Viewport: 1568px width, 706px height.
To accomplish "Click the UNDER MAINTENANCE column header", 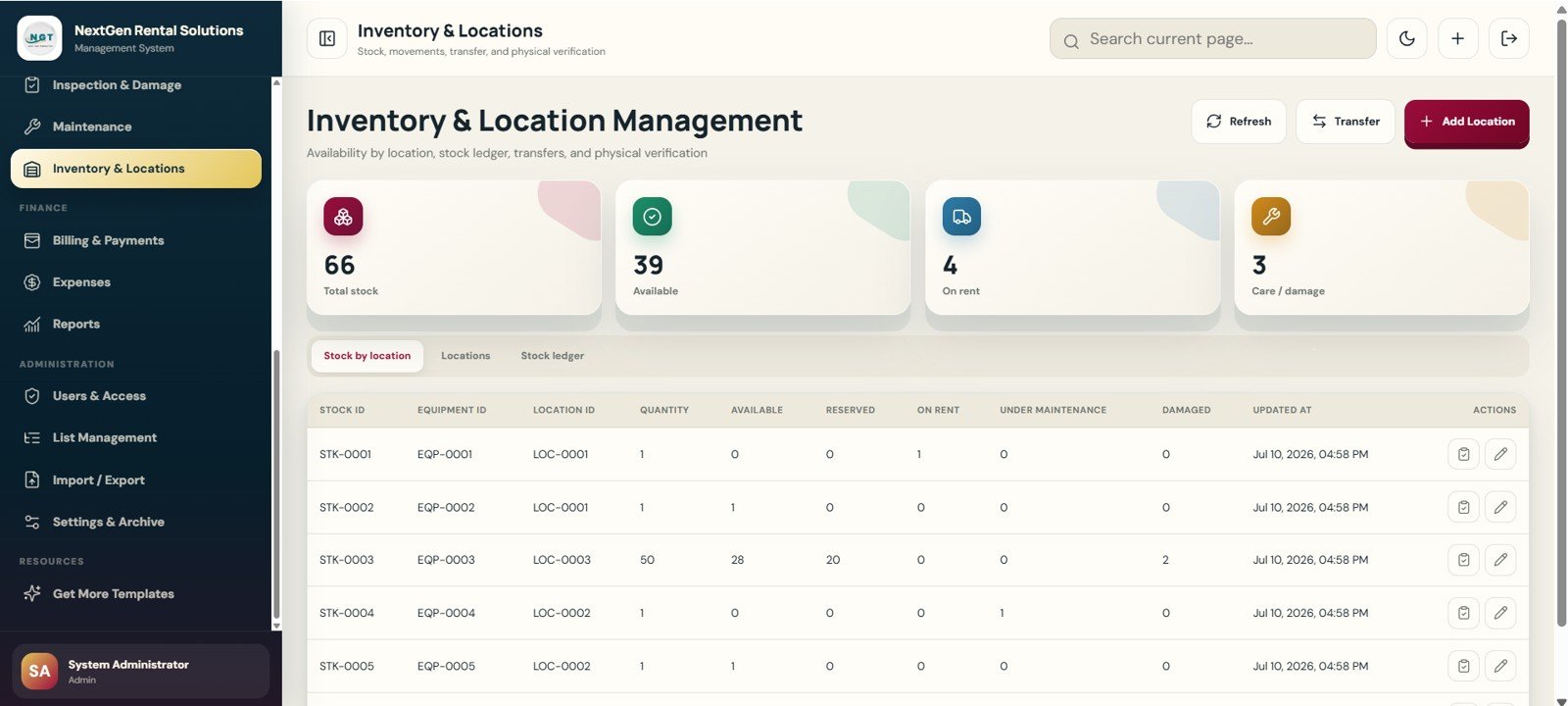I will (x=1053, y=410).
